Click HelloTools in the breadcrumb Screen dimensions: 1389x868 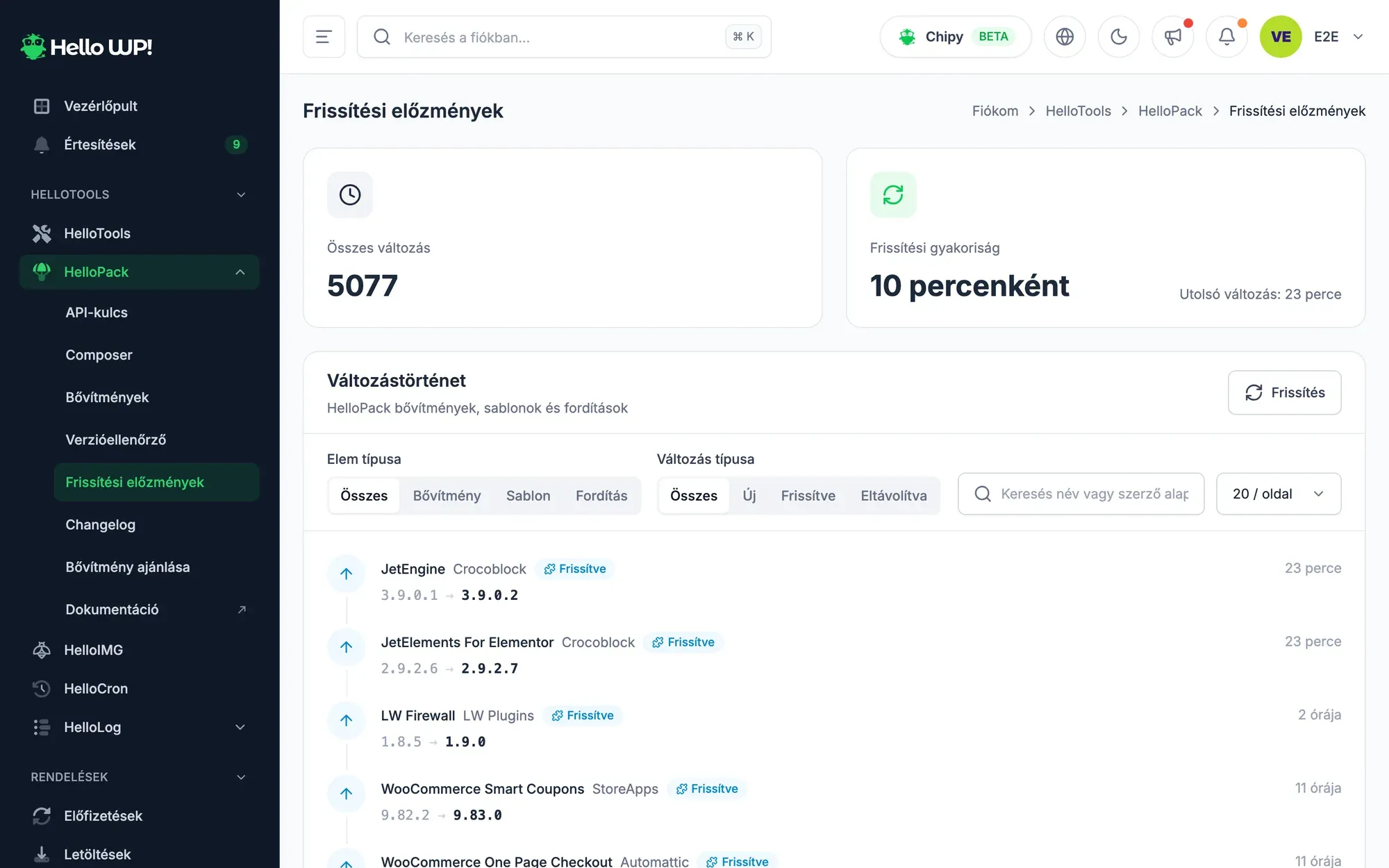click(x=1078, y=111)
